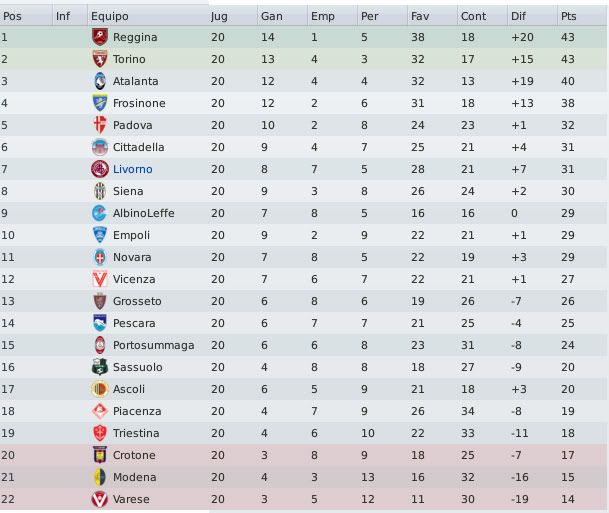Screen dimensions: 609x513
Task: Open the Livorno team name link
Action: click(x=132, y=169)
